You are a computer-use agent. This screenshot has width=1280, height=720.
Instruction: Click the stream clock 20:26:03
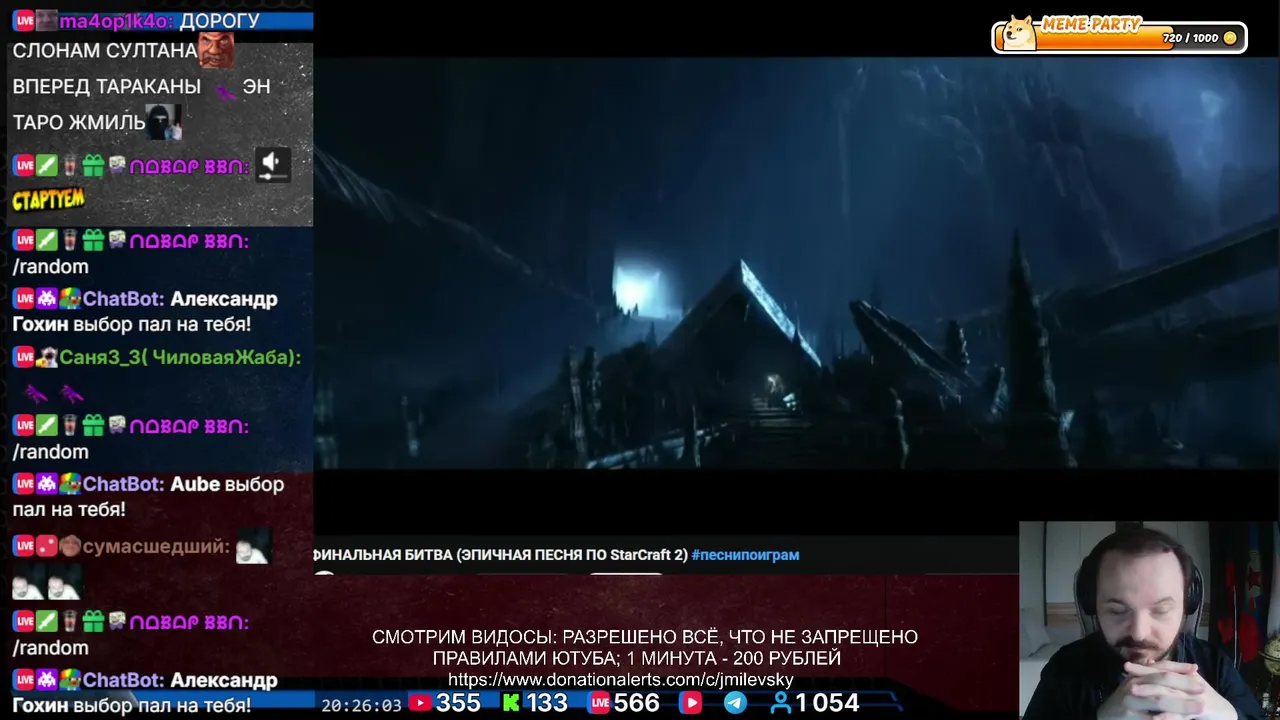point(361,705)
